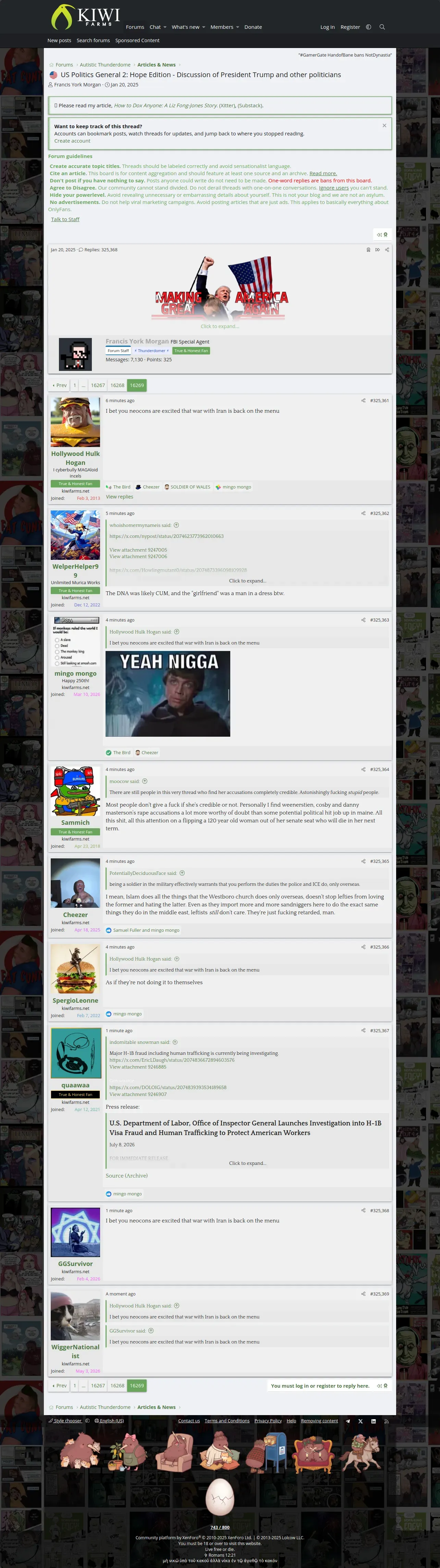Expand the first post under the MAGA banner
The image size is (440, 1568).
click(220, 326)
